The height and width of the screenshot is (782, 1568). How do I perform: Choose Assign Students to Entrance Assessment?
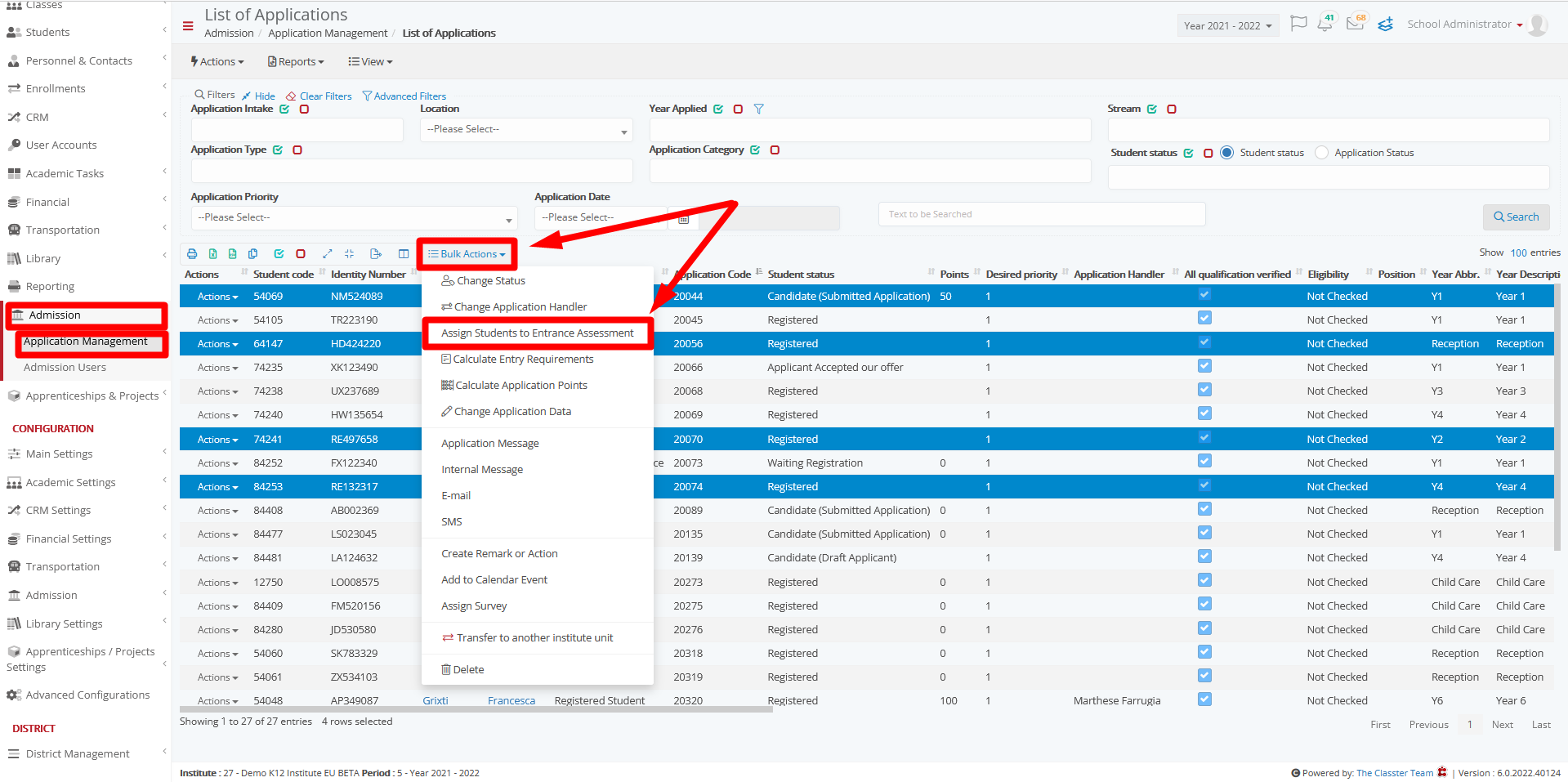(537, 333)
